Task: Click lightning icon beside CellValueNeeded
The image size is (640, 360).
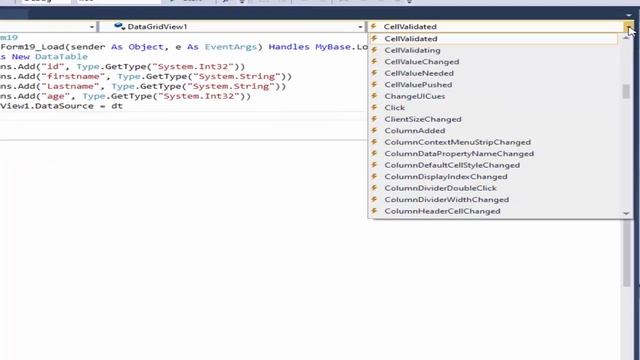Action: click(x=374, y=73)
